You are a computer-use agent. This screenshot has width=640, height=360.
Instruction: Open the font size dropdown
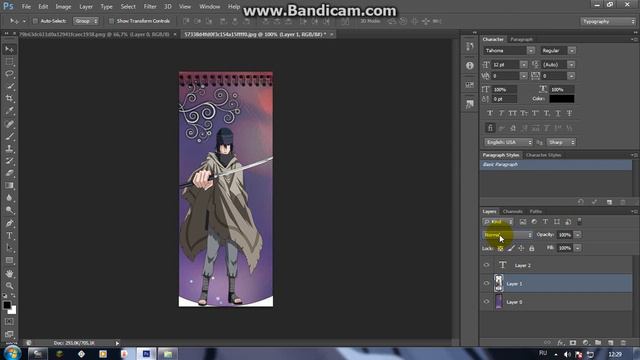click(524, 64)
